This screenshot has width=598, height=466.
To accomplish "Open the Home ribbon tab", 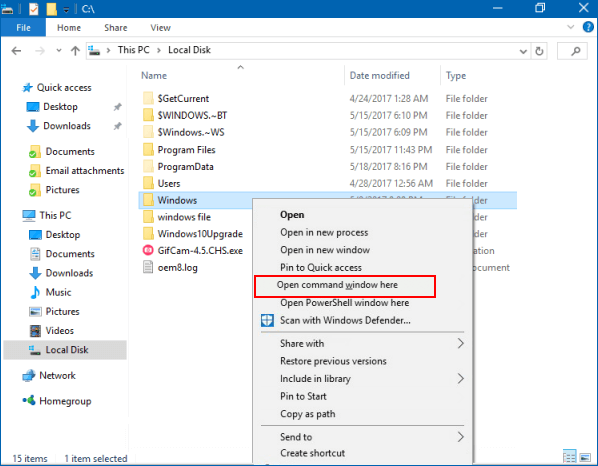I will (x=69, y=27).
